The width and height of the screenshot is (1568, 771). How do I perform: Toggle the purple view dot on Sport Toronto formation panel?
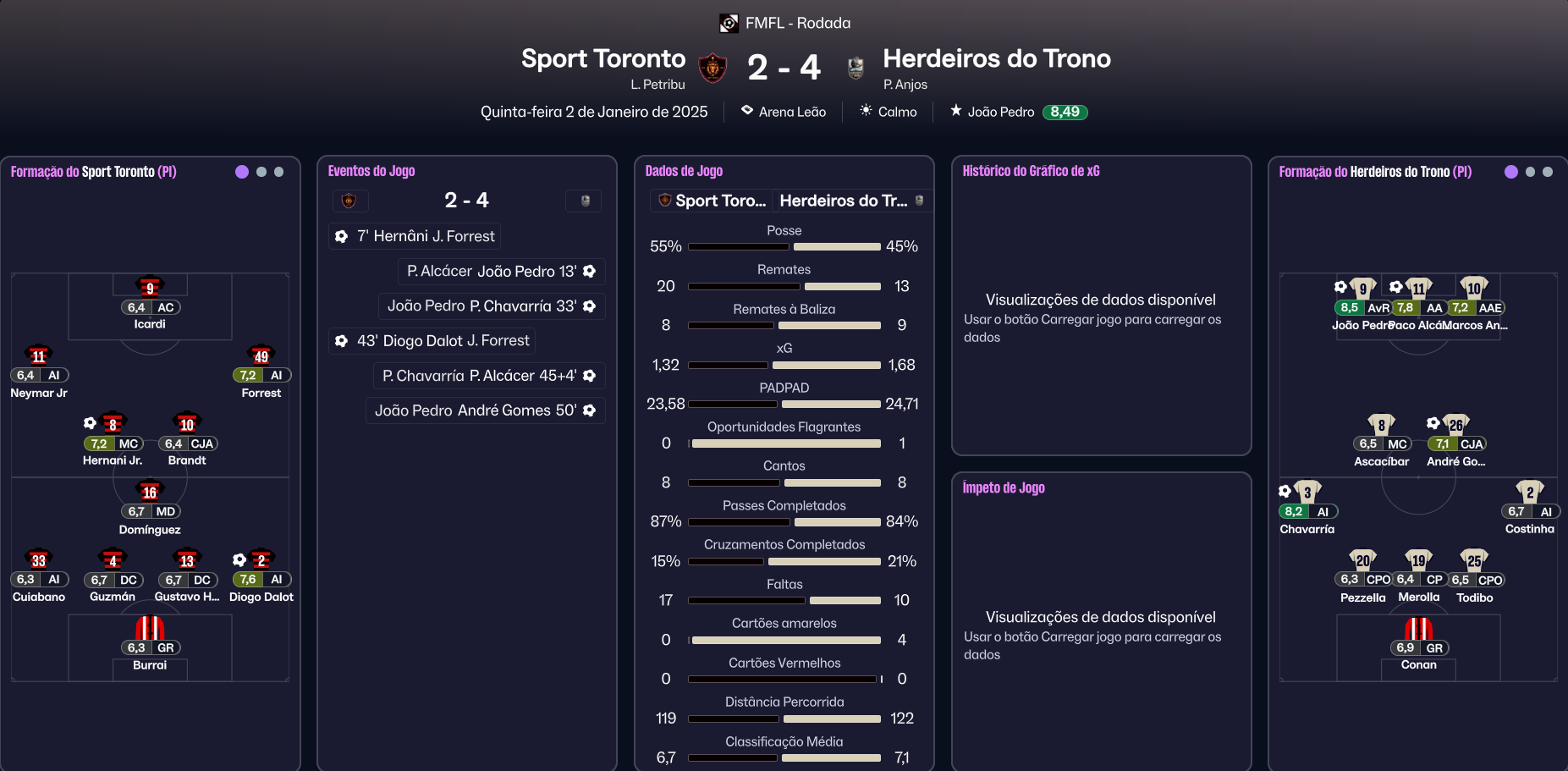point(241,171)
